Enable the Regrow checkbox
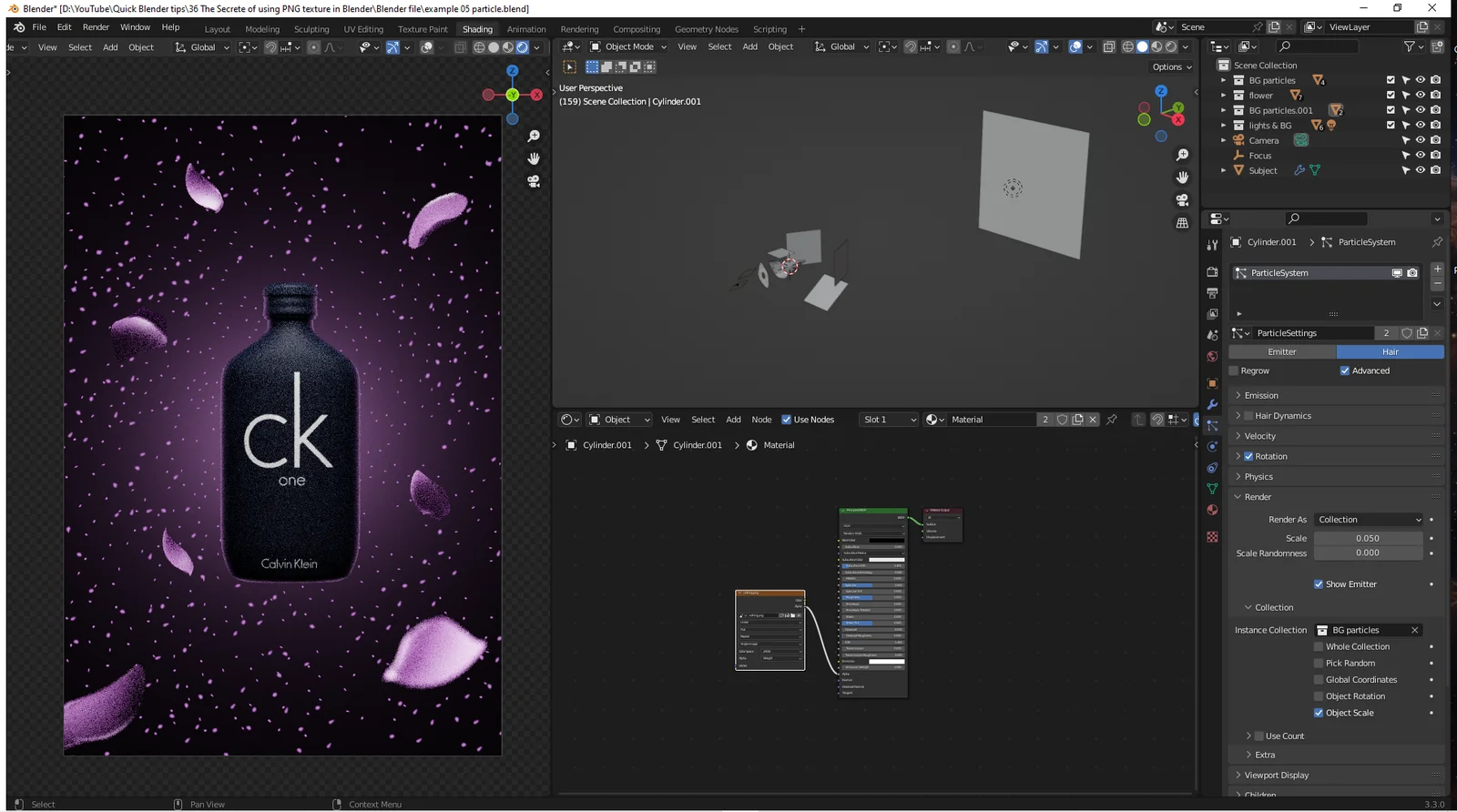The width and height of the screenshot is (1457, 812). [x=1234, y=370]
